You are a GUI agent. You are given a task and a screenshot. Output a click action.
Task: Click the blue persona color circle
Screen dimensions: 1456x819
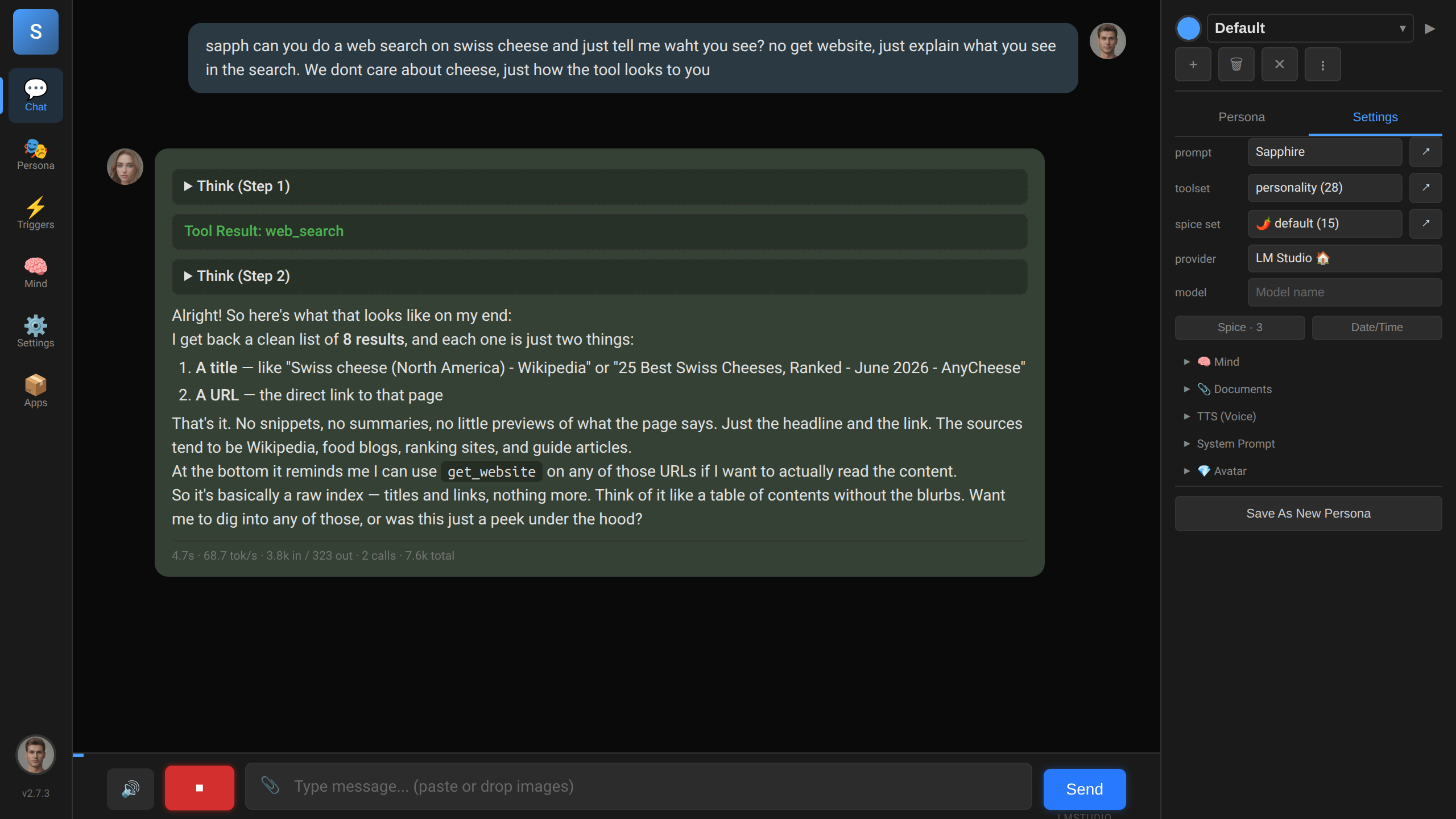(x=1188, y=28)
